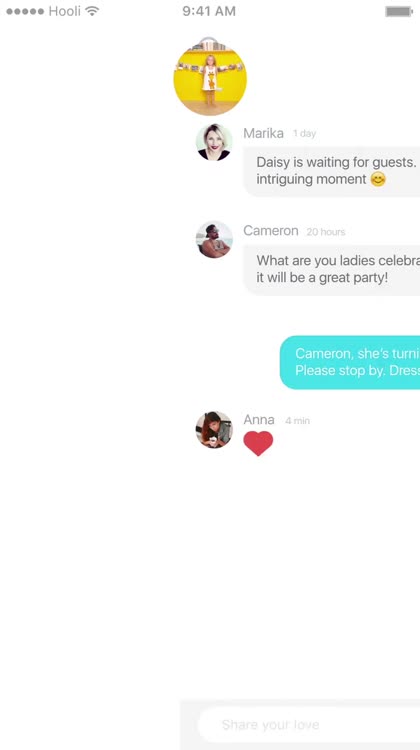420x750 pixels.
Task: Open Cameron's name link
Action: (x=271, y=231)
